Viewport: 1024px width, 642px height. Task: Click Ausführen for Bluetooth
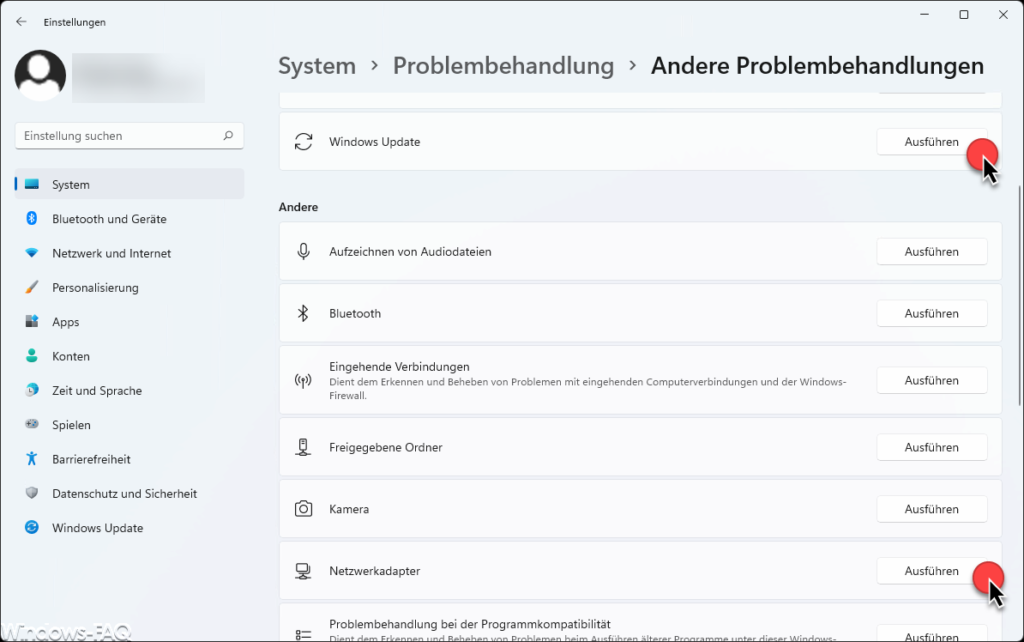click(x=931, y=313)
